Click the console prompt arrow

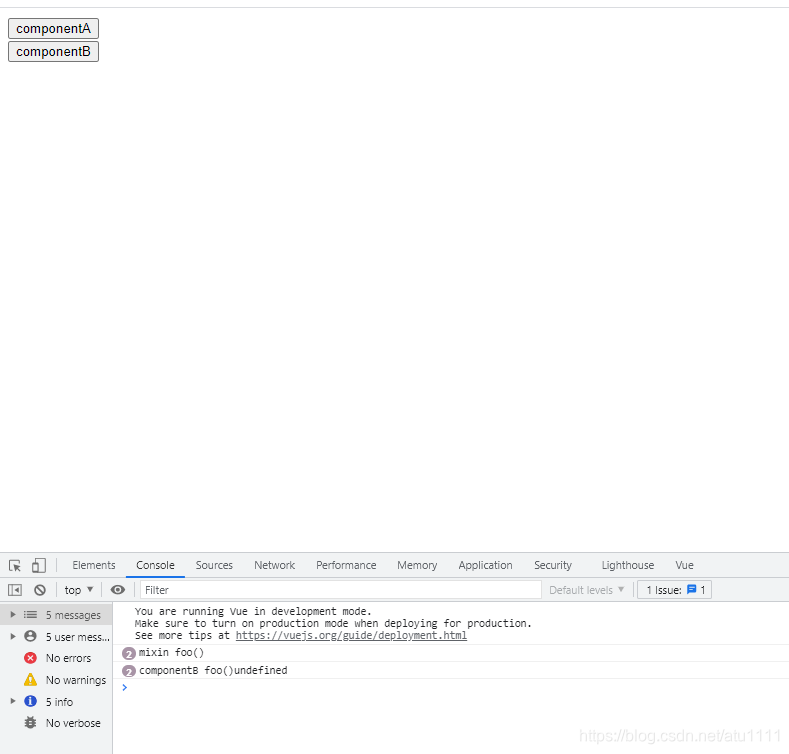(125, 688)
